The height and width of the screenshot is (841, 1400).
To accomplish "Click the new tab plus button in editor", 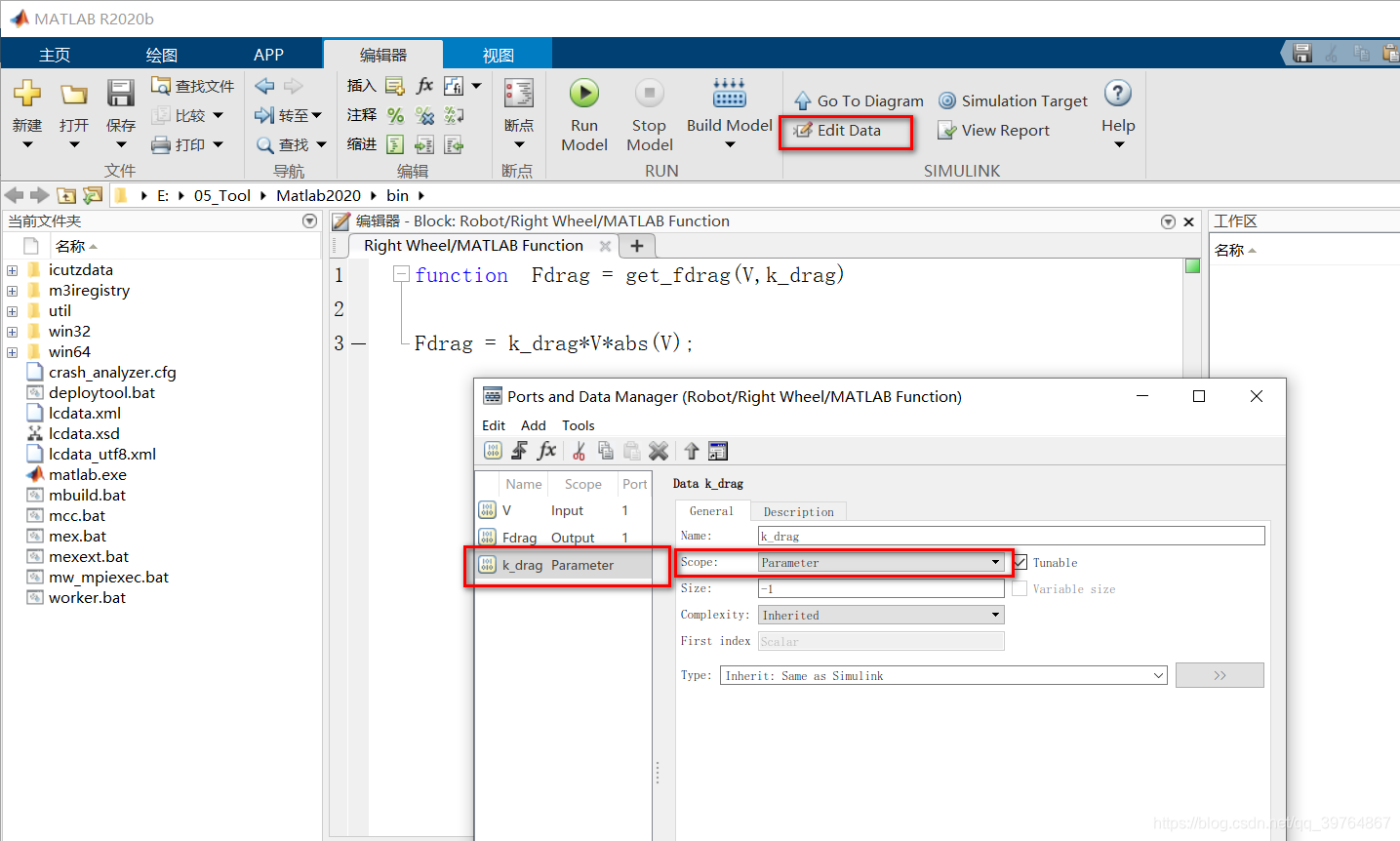I will tap(637, 246).
